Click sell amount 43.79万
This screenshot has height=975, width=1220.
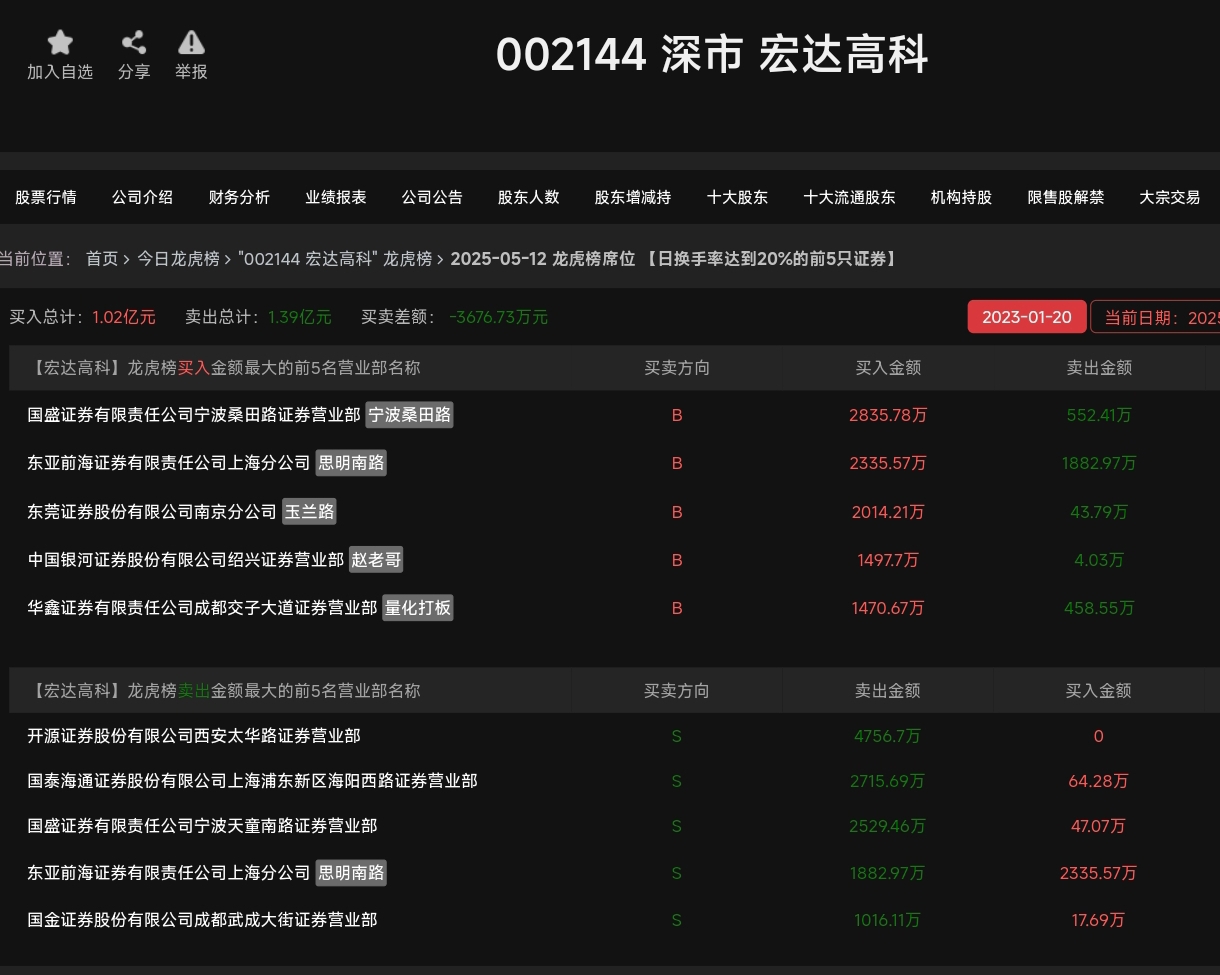coord(1099,512)
